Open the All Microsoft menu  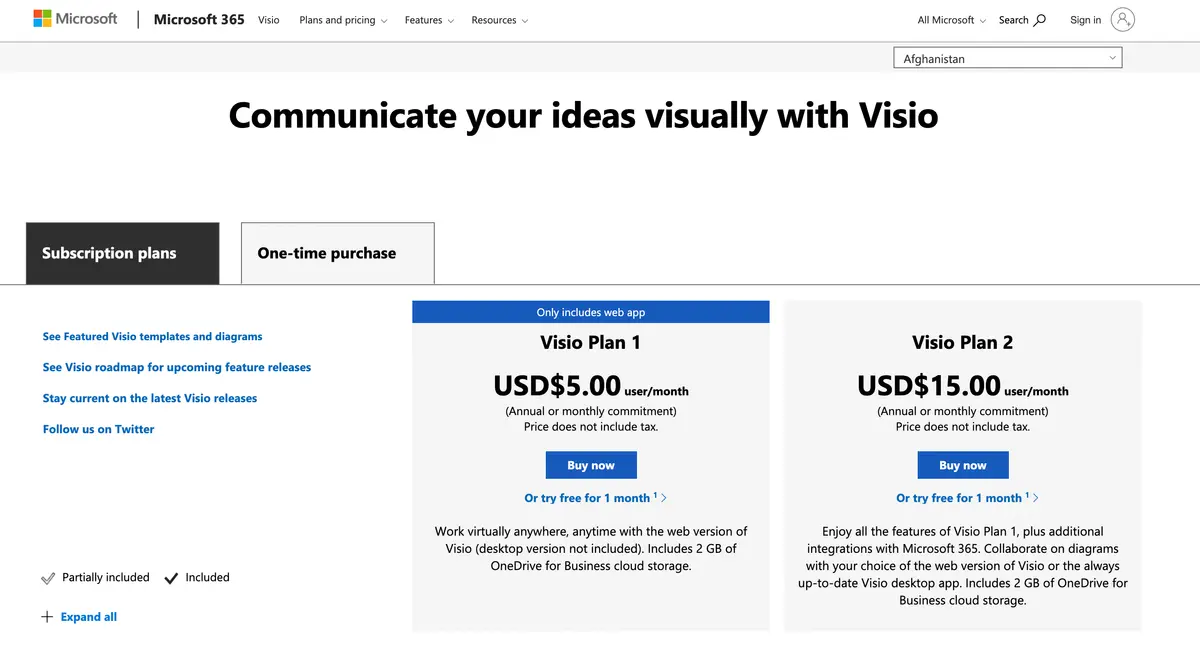952,20
